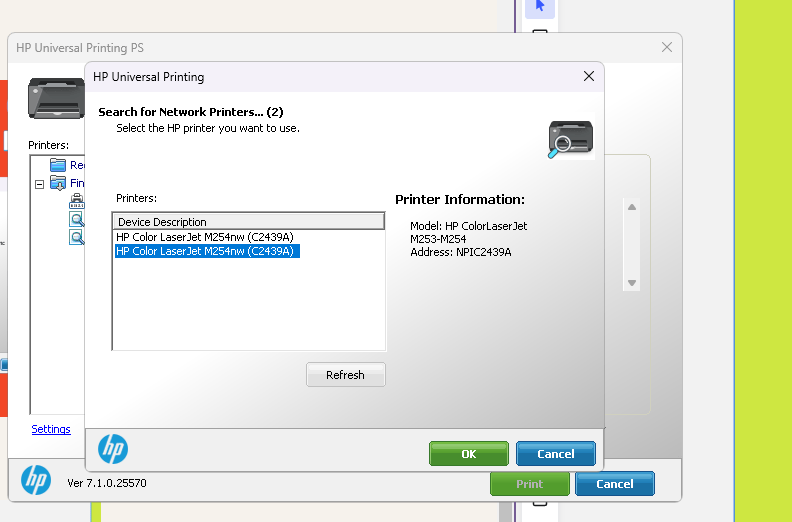The height and width of the screenshot is (522, 792).
Task: Cancel the HP Universal Printing PS window
Action: tap(615, 484)
